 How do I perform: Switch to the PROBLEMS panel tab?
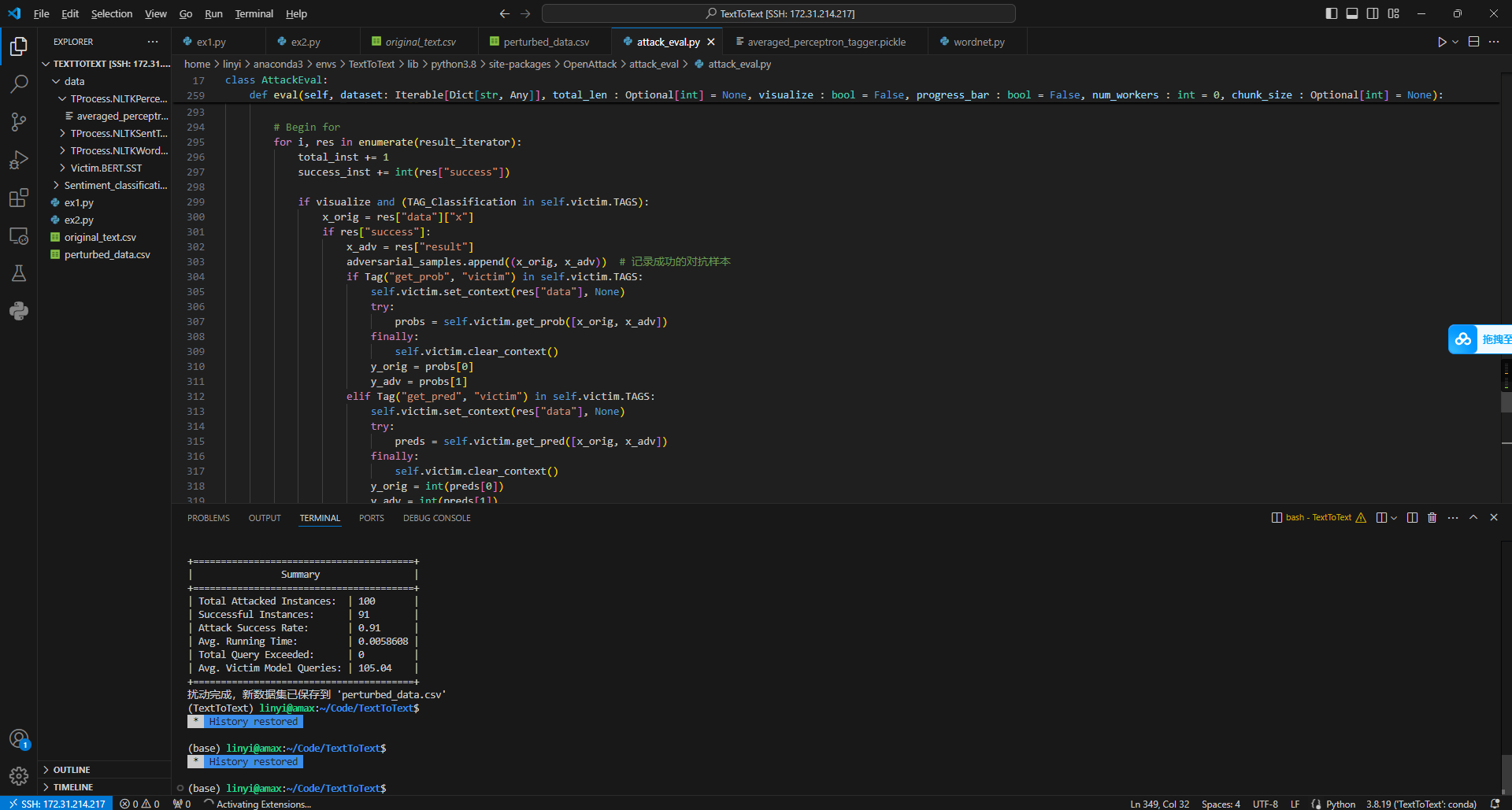(209, 518)
